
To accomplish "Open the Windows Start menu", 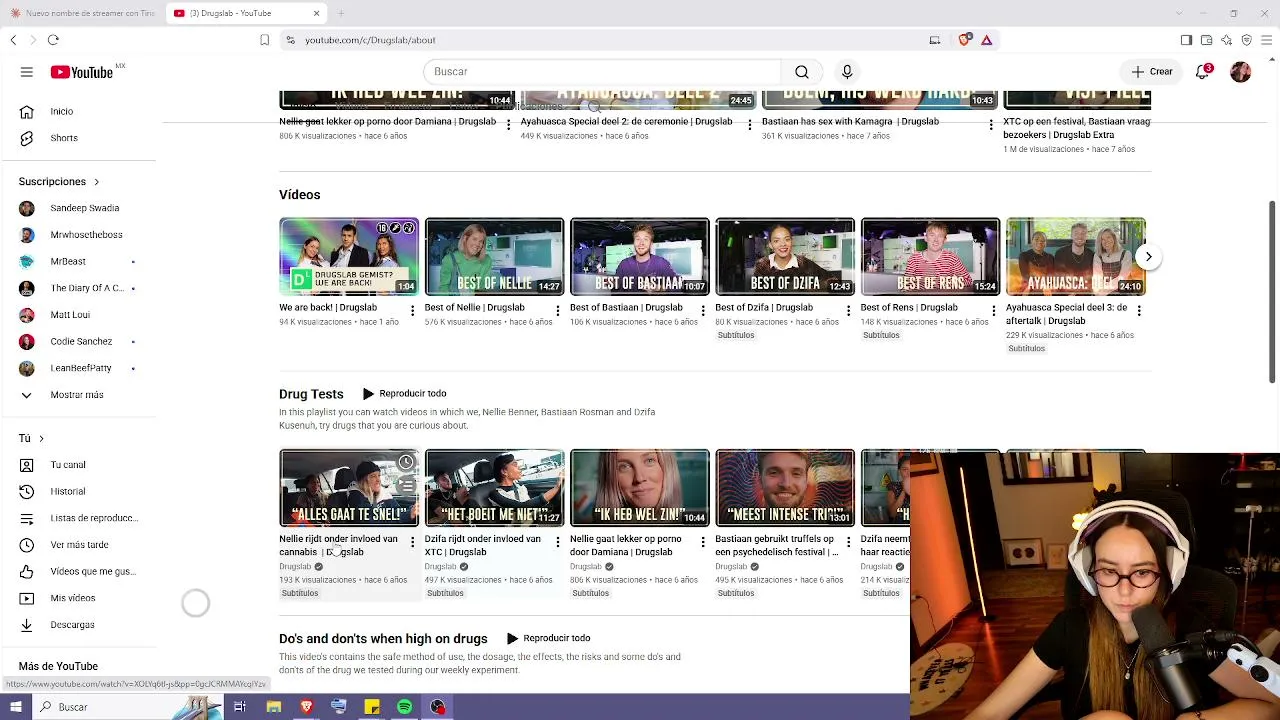I will 15,707.
